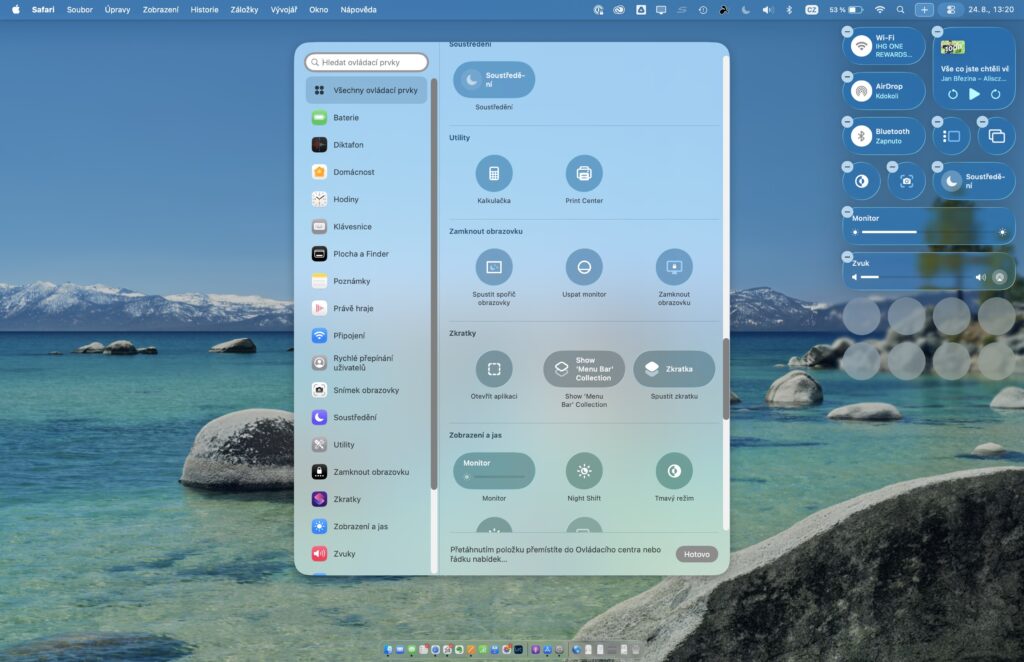
Task: Click the screenshot camera control in Control Center
Action: coord(906,181)
